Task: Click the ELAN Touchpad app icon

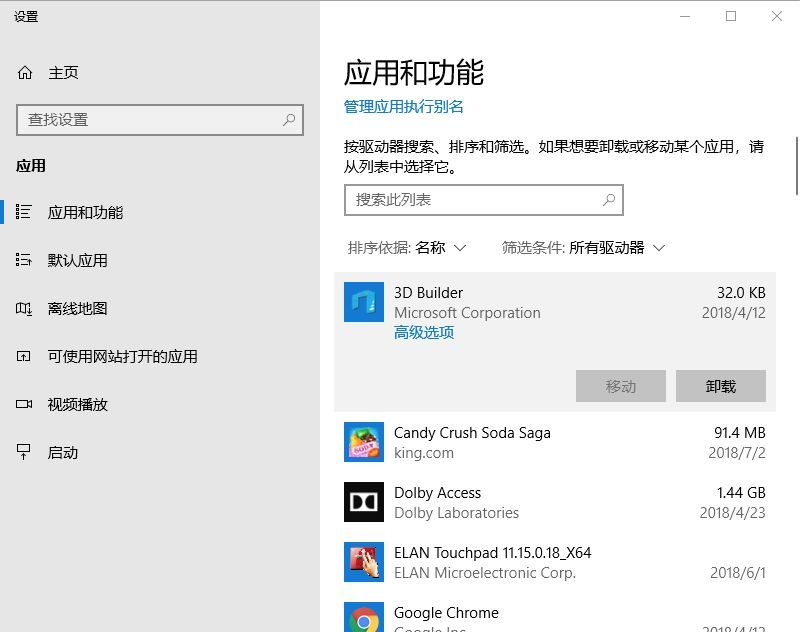Action: [x=364, y=562]
